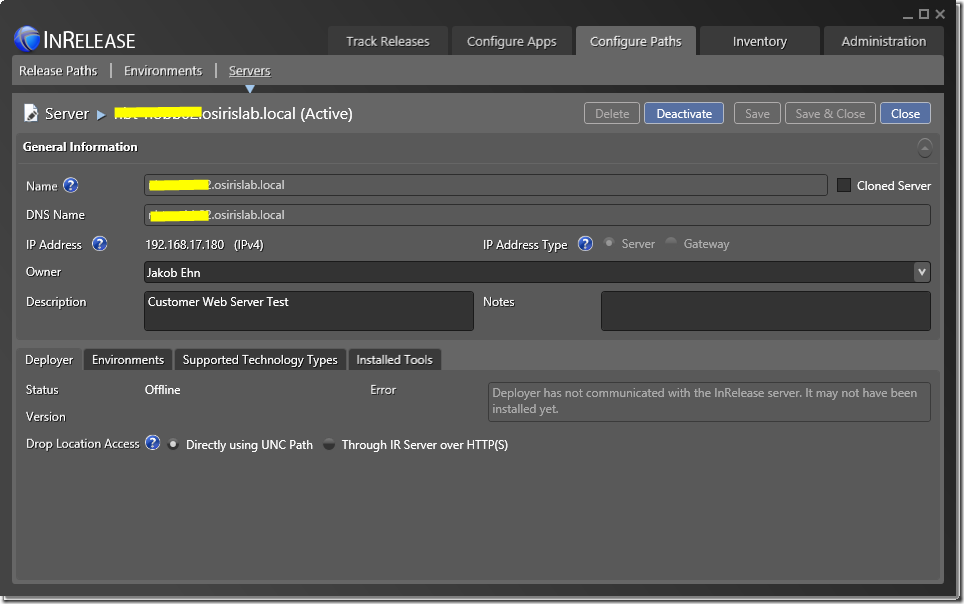This screenshot has height=604, width=964.
Task: Click the Delete button
Action: pyautogui.click(x=612, y=114)
